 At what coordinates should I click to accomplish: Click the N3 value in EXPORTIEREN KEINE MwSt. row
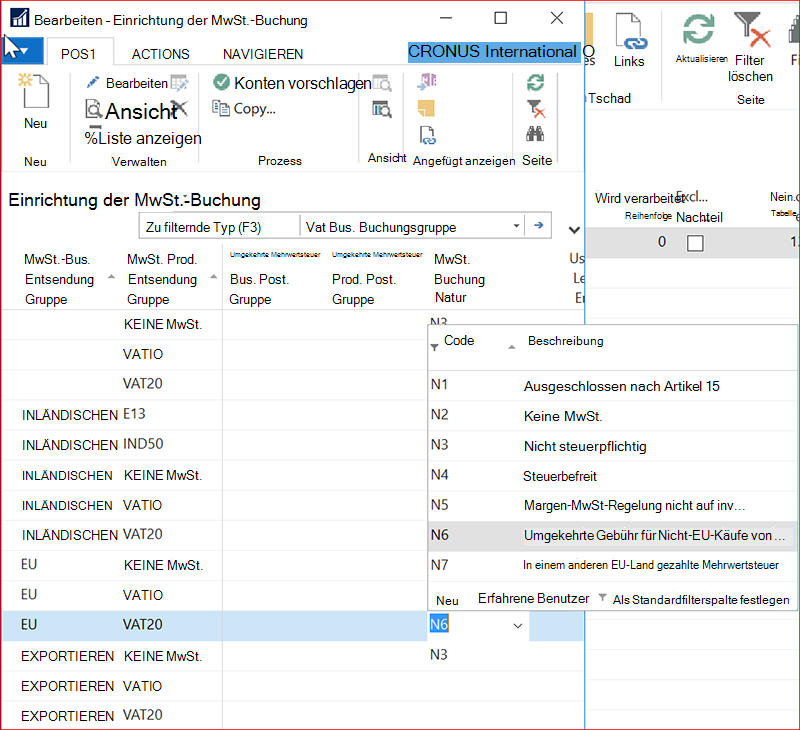[x=438, y=655]
